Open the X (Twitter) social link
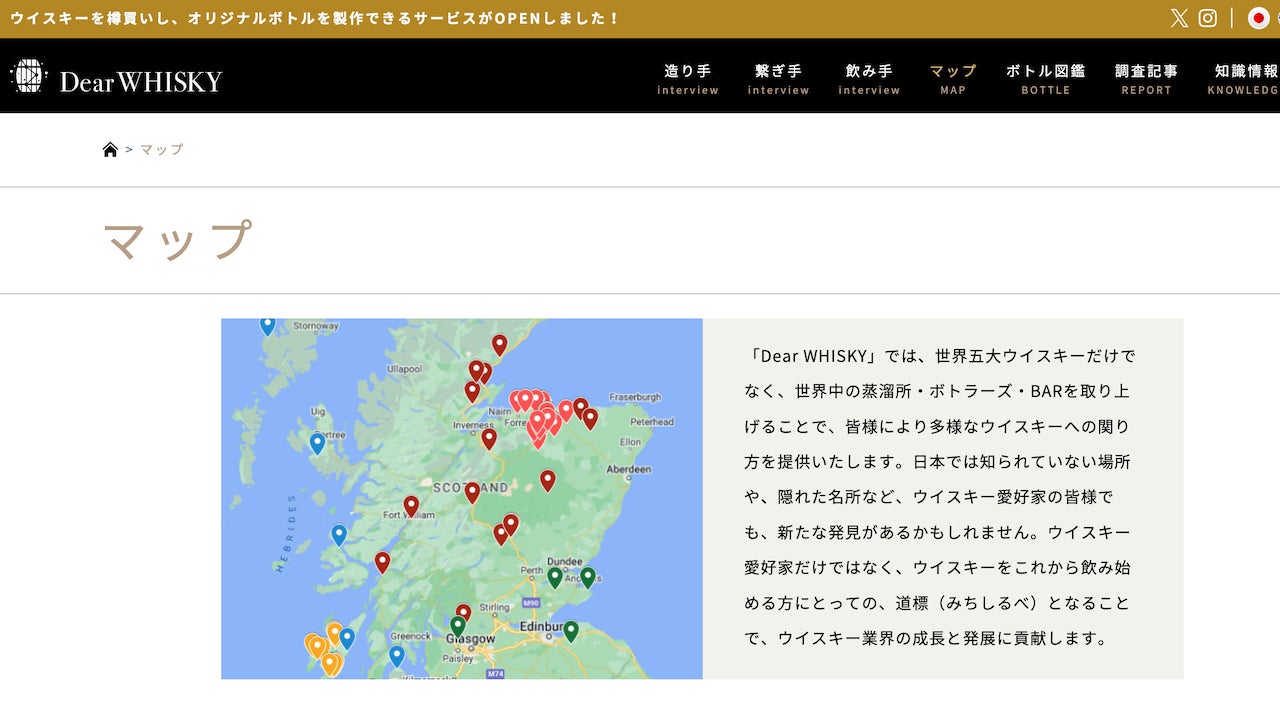The image size is (1280, 728). tap(1179, 18)
